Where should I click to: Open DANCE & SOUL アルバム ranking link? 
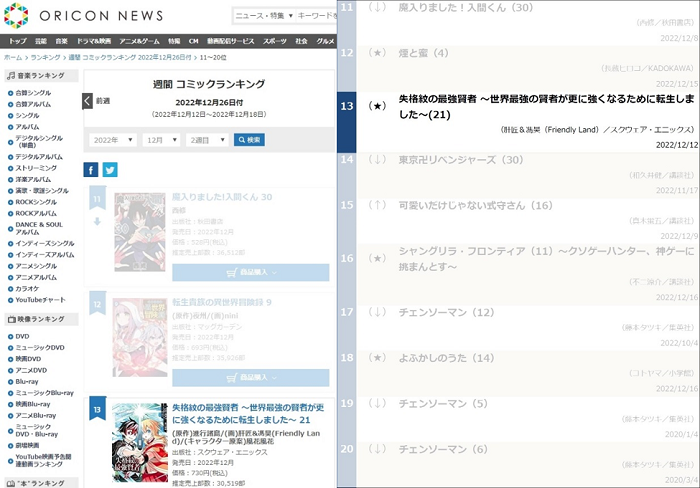(39, 228)
